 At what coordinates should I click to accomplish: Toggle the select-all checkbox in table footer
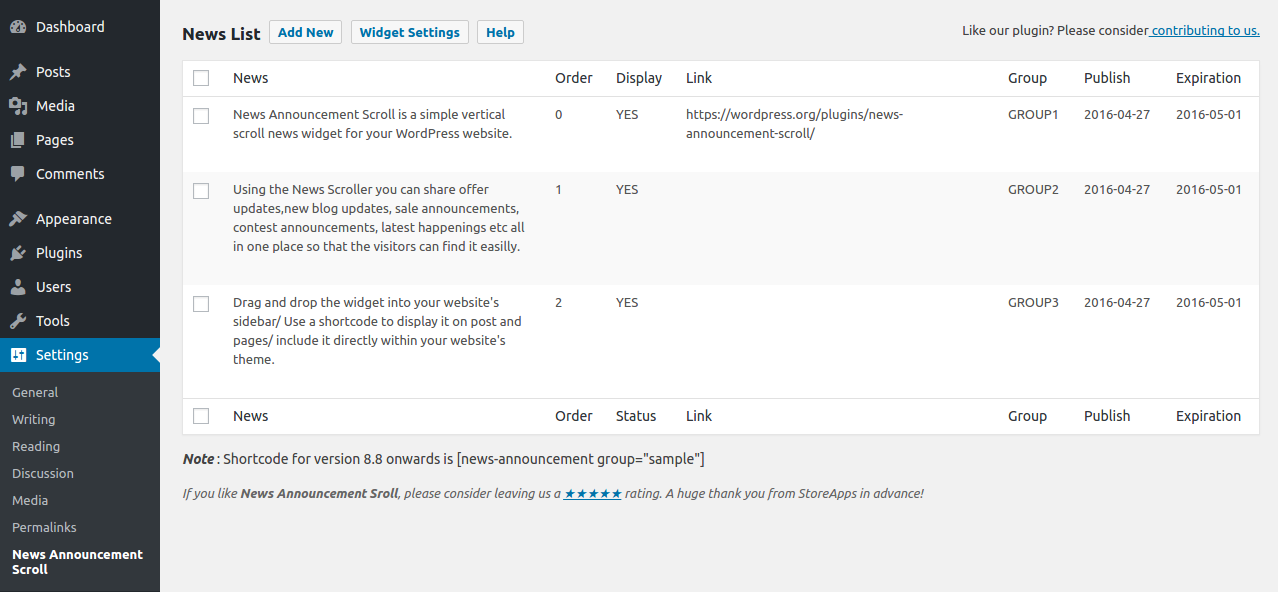201,416
